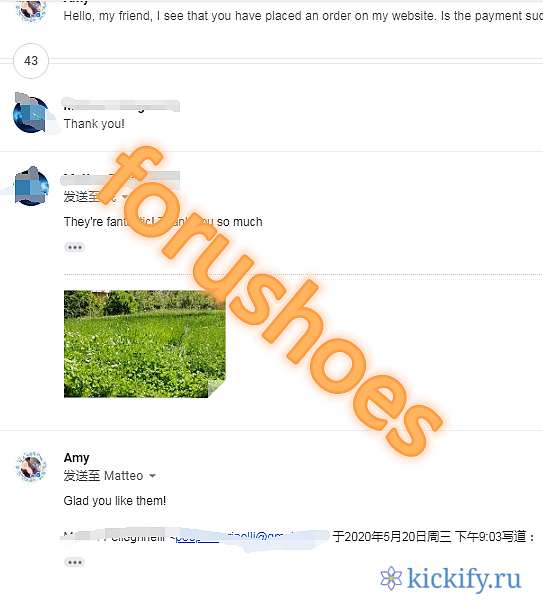Expand the 43 collapsed messages bubble
Image resolution: width=543 pixels, height=607 pixels.
point(31,61)
